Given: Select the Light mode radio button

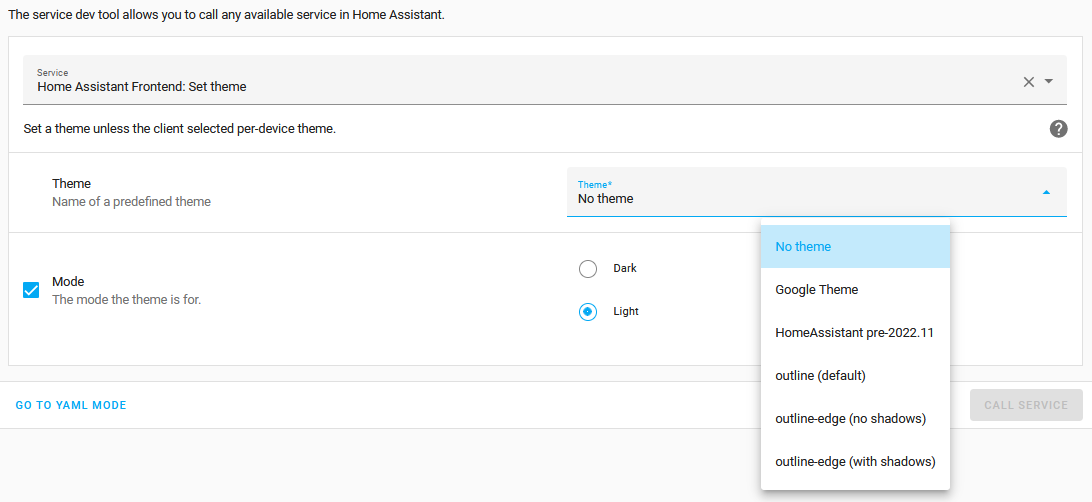Looking at the screenshot, I should (588, 312).
